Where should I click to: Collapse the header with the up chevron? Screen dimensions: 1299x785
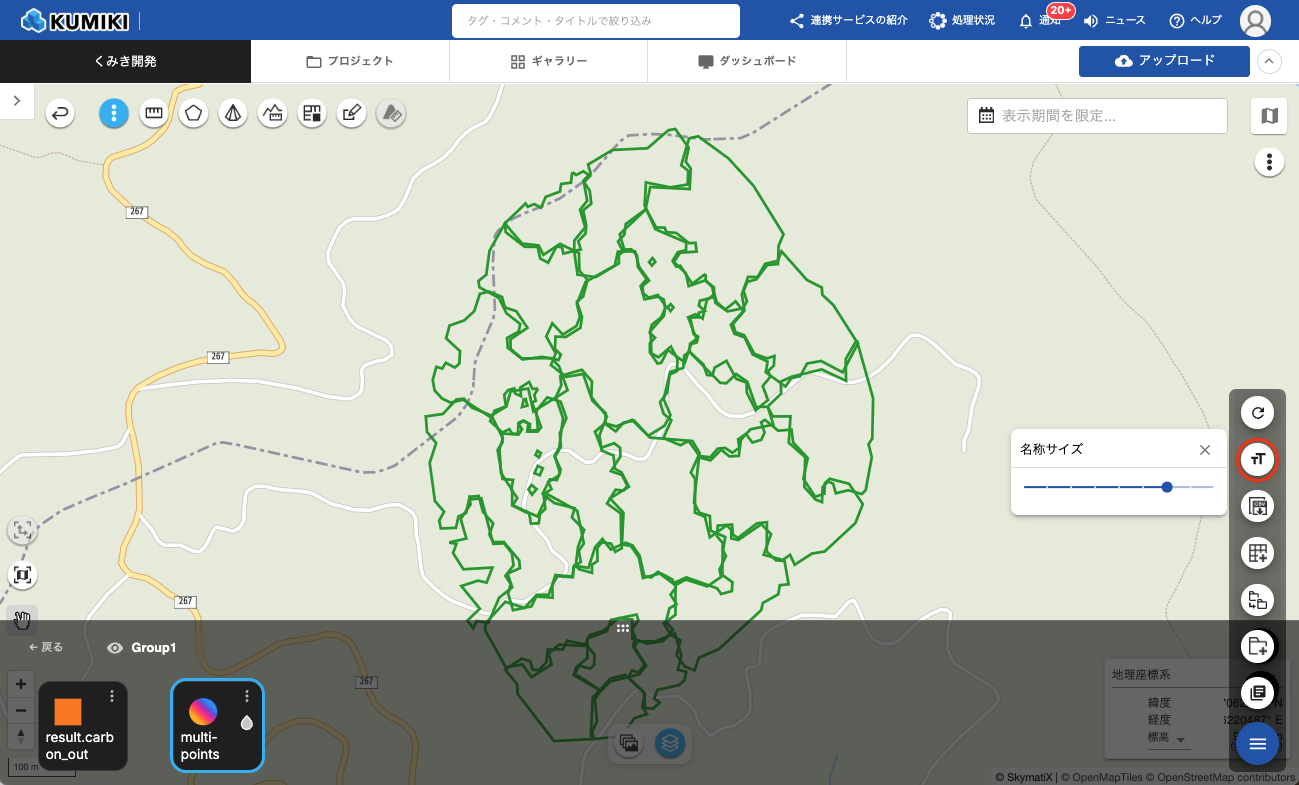[x=1268, y=61]
